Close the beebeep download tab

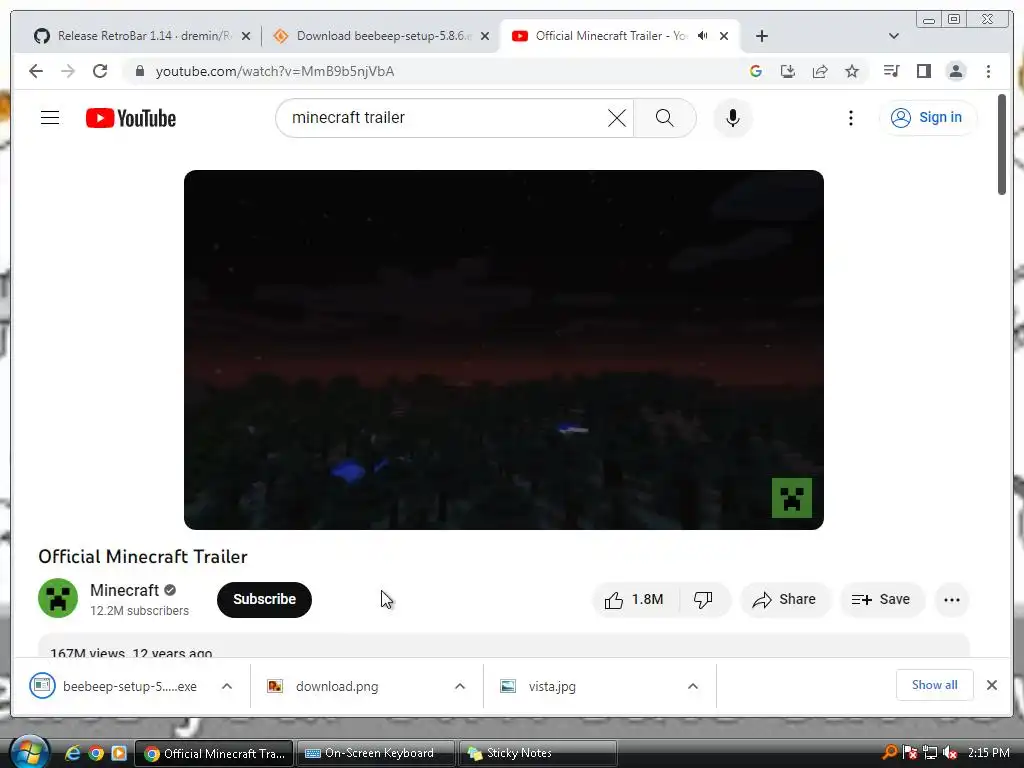click(485, 36)
